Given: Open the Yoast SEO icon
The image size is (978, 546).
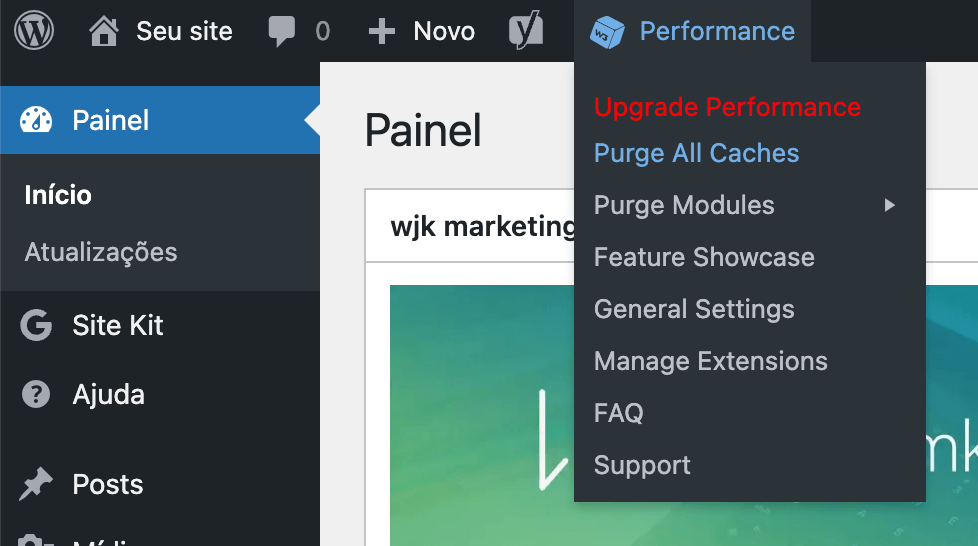Looking at the screenshot, I should pyautogui.click(x=526, y=31).
